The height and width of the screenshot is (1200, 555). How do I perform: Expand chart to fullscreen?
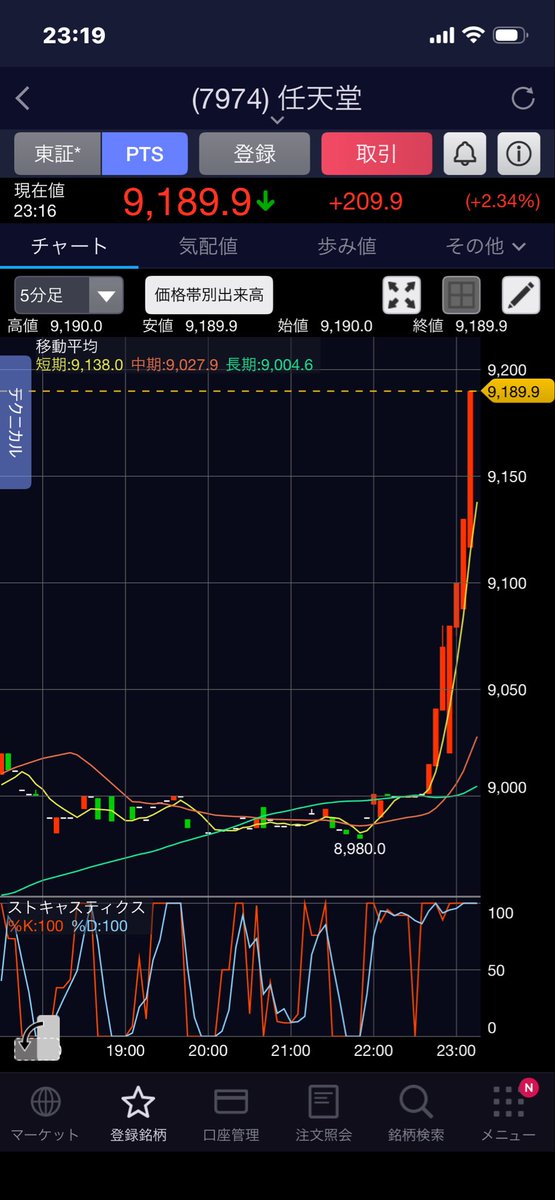click(x=402, y=295)
